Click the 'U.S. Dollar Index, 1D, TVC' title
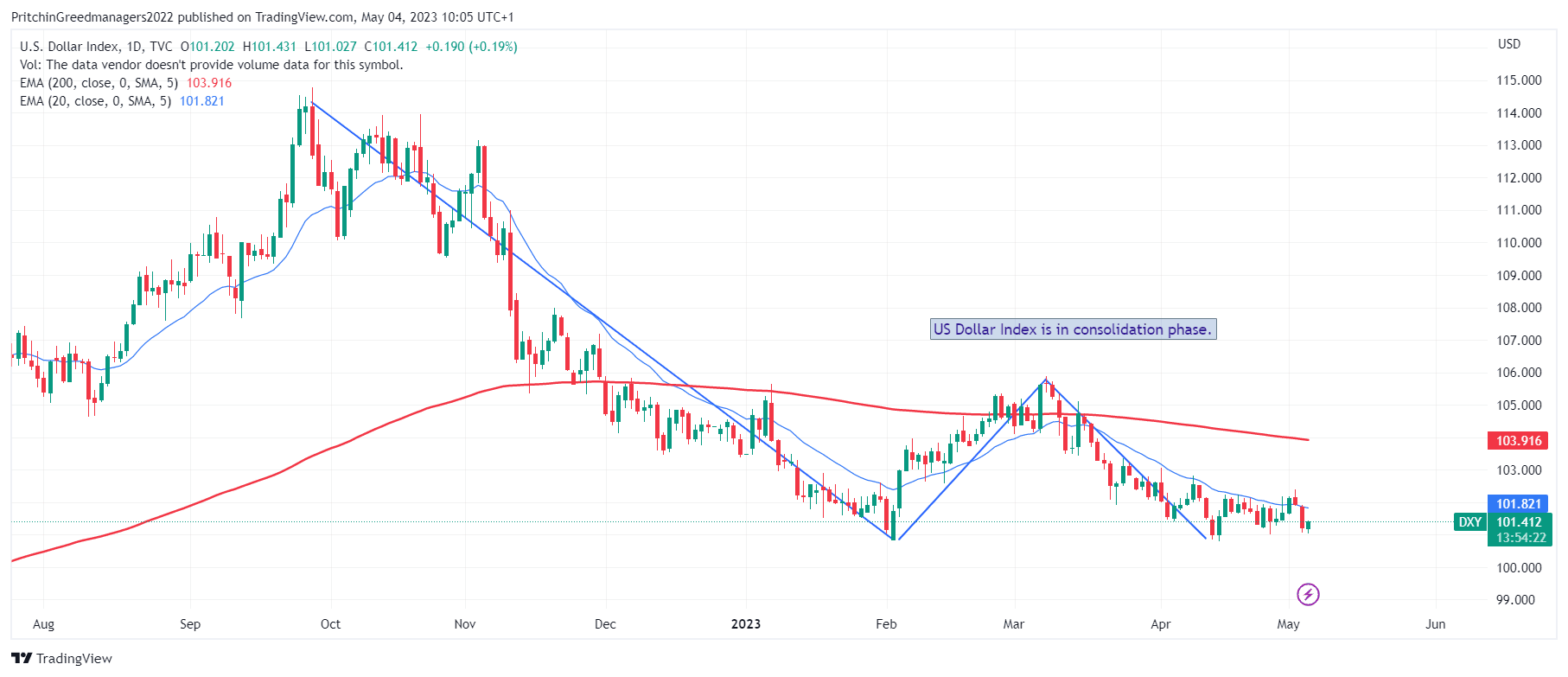Screen dimensions: 1568x677 pos(96,47)
